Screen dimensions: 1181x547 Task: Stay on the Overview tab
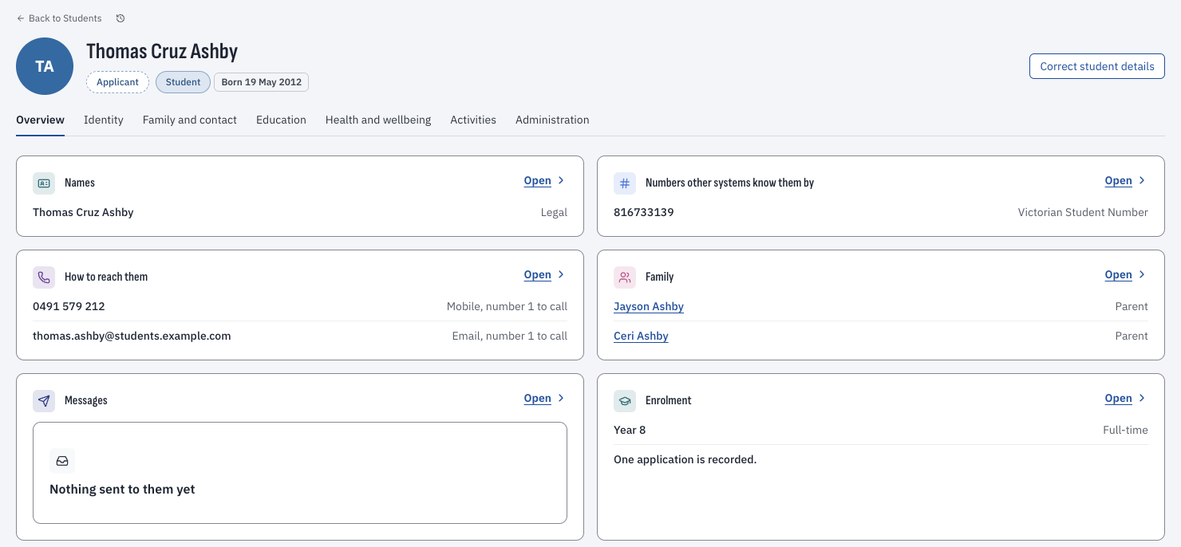pyautogui.click(x=40, y=120)
